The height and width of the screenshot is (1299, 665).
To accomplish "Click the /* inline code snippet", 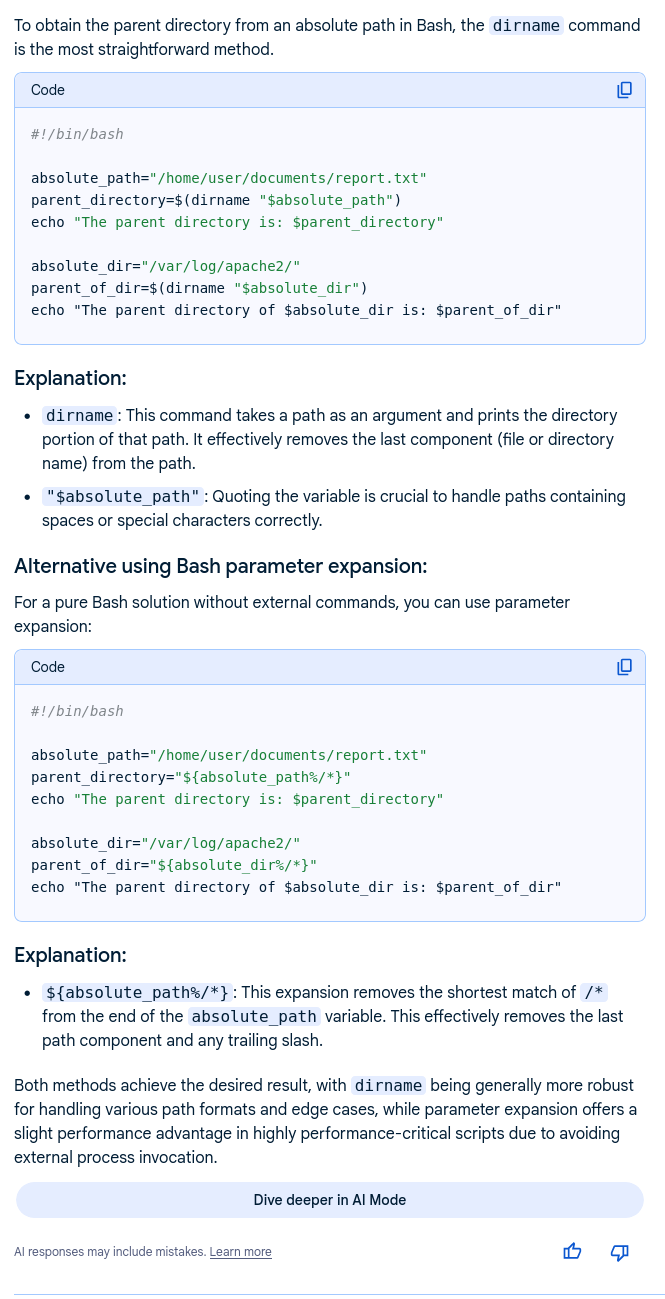I will point(594,993).
